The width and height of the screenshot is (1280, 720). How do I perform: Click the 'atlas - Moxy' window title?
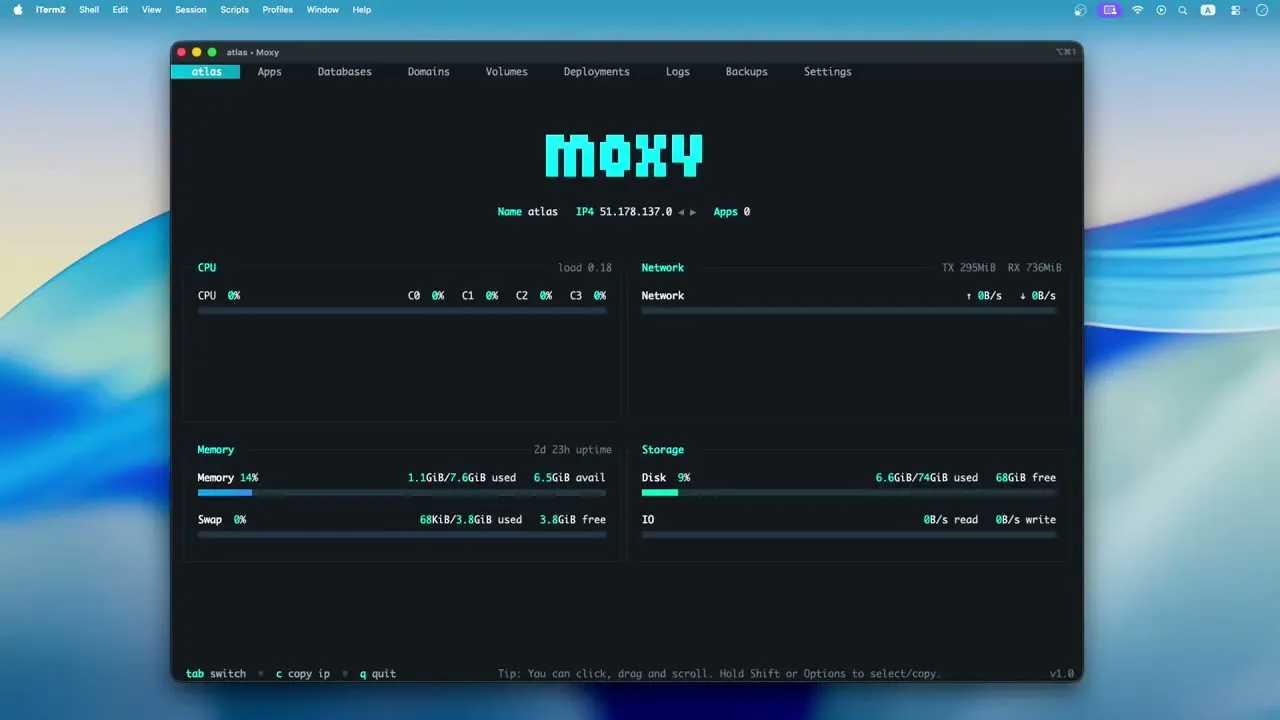(253, 52)
